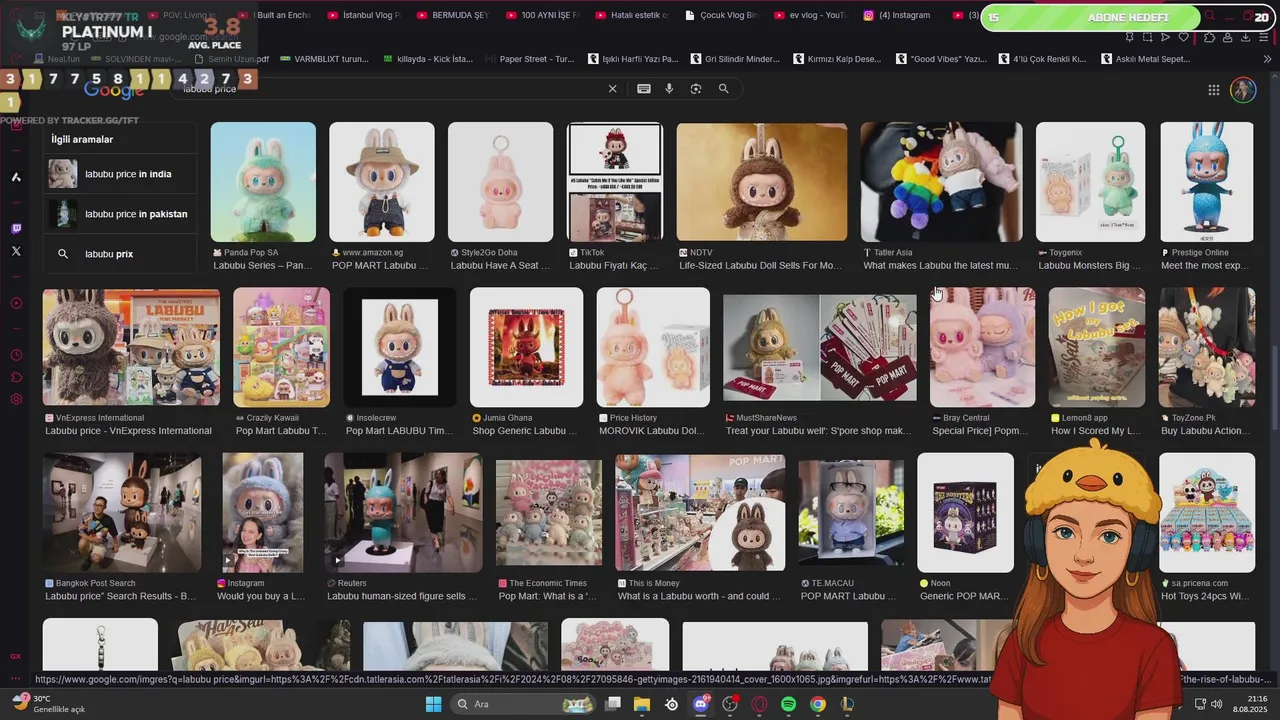The width and height of the screenshot is (1280, 720).
Task: Open the VARMBLIXT turun bookmark
Action: [x=324, y=59]
